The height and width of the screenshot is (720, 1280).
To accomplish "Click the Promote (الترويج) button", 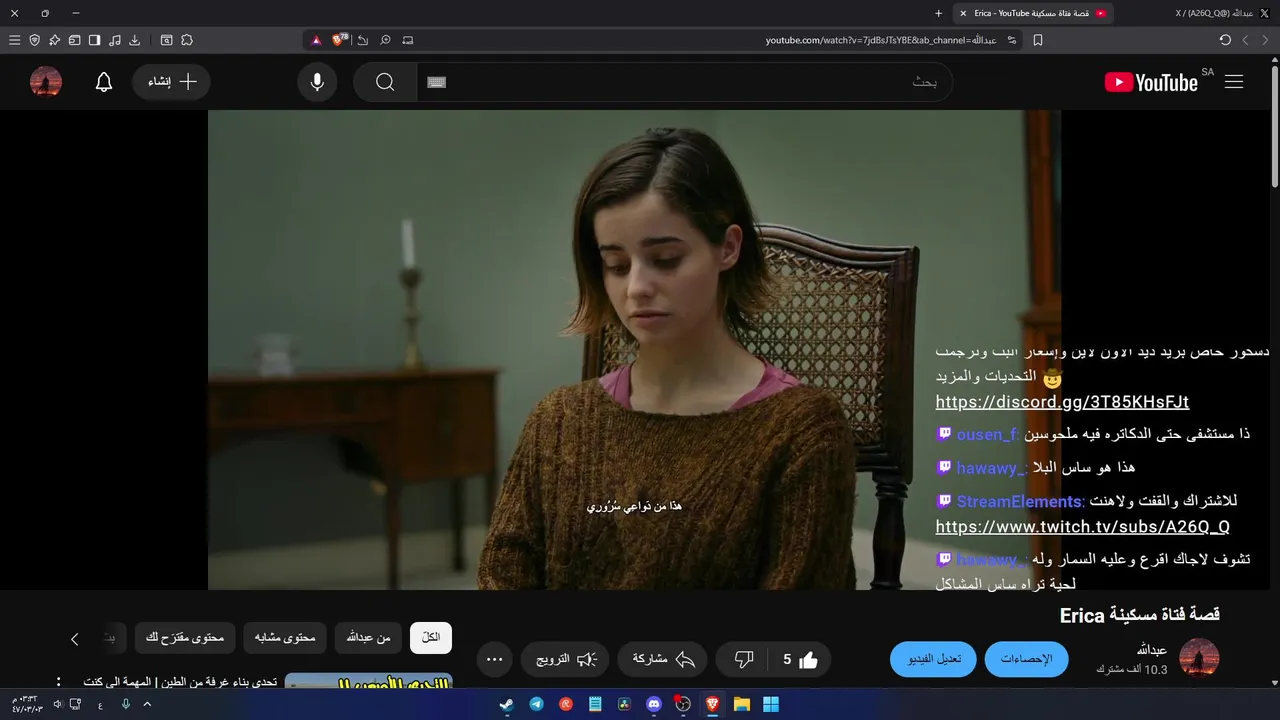I will [x=566, y=659].
